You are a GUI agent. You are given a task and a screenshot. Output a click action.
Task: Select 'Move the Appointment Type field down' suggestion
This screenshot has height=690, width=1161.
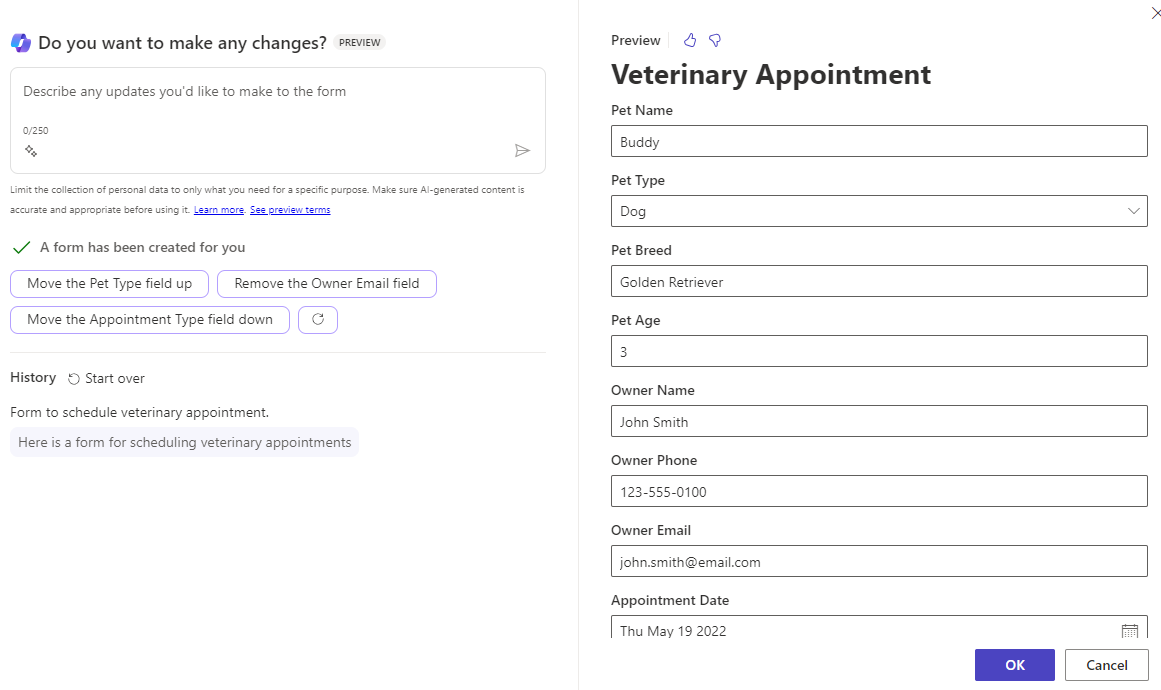click(x=149, y=319)
